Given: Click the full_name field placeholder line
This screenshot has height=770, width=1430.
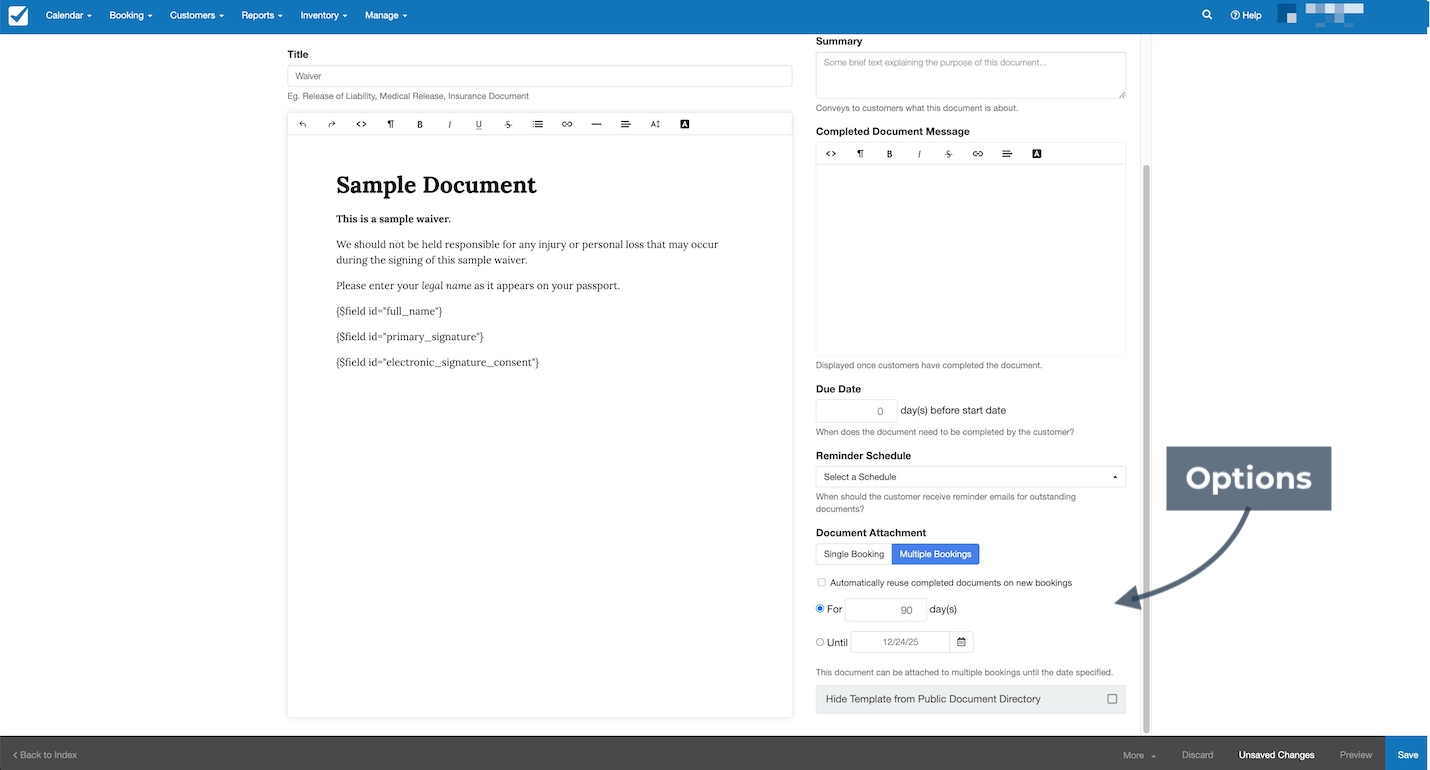Looking at the screenshot, I should pos(389,311).
